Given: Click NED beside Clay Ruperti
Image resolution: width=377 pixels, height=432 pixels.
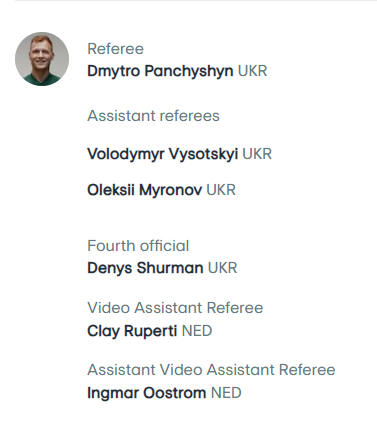Looking at the screenshot, I should click(x=197, y=331).
